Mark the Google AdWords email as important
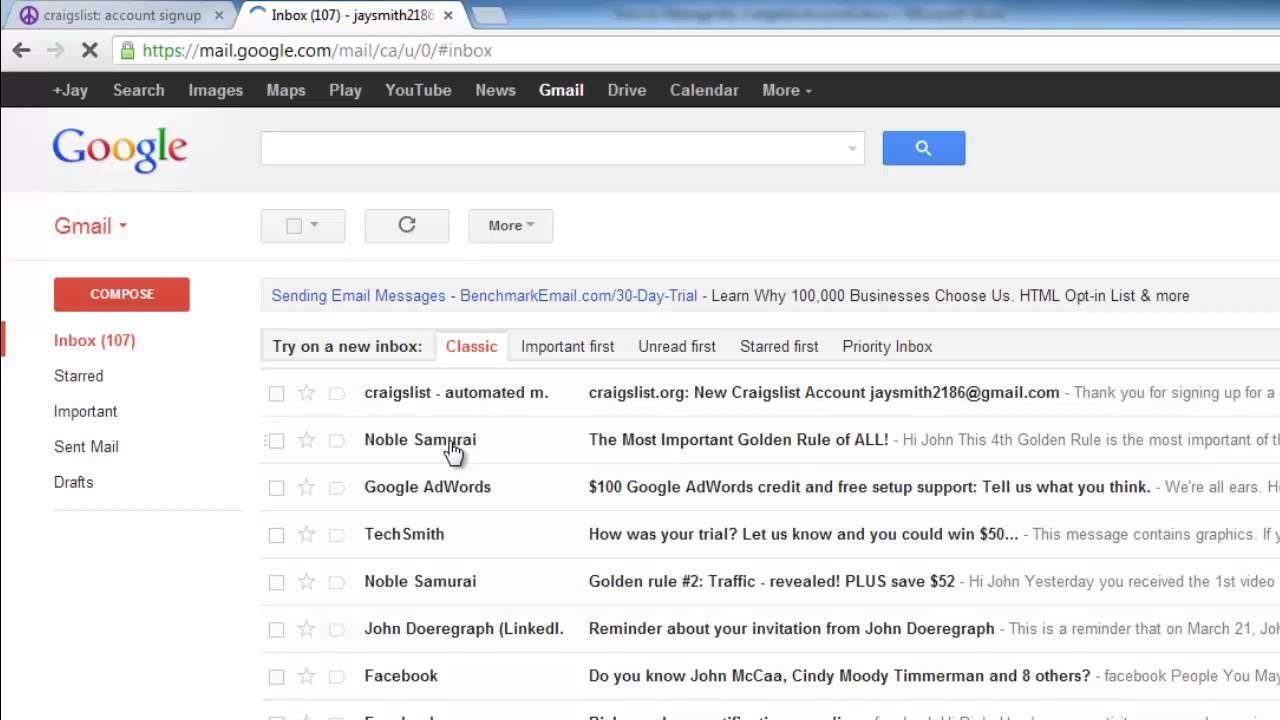The width and height of the screenshot is (1280, 720). coord(337,487)
